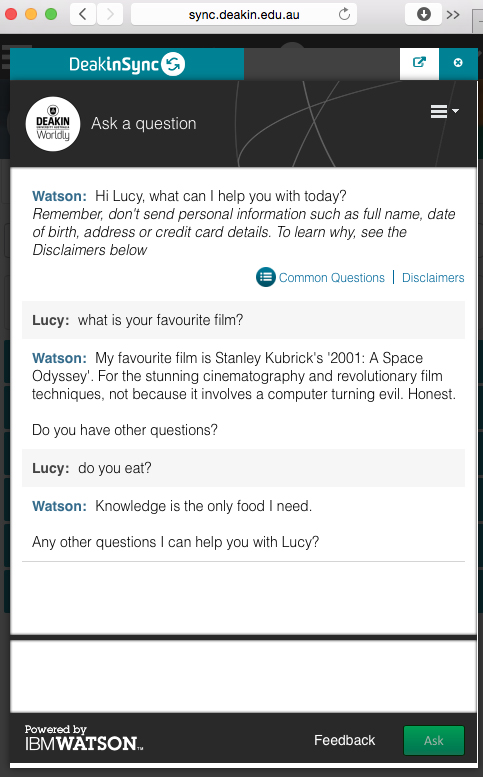Go back with browser back arrow
The height and width of the screenshot is (777, 483).
pyautogui.click(x=83, y=14)
